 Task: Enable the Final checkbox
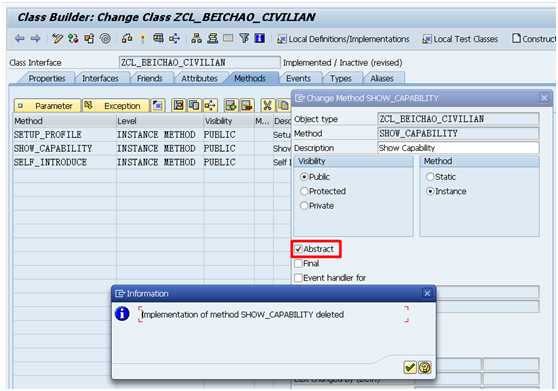(x=299, y=264)
